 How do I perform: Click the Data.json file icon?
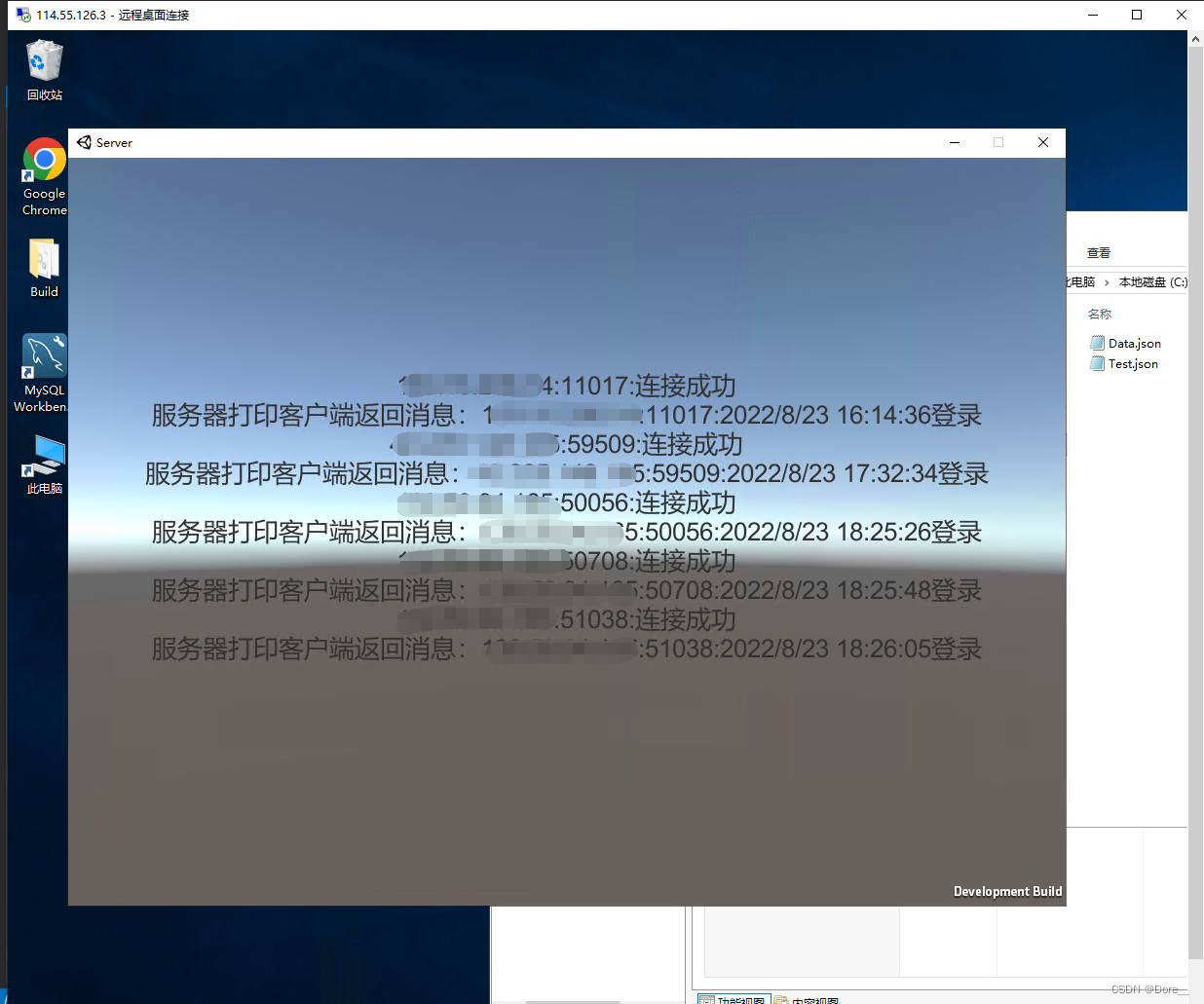point(1097,343)
